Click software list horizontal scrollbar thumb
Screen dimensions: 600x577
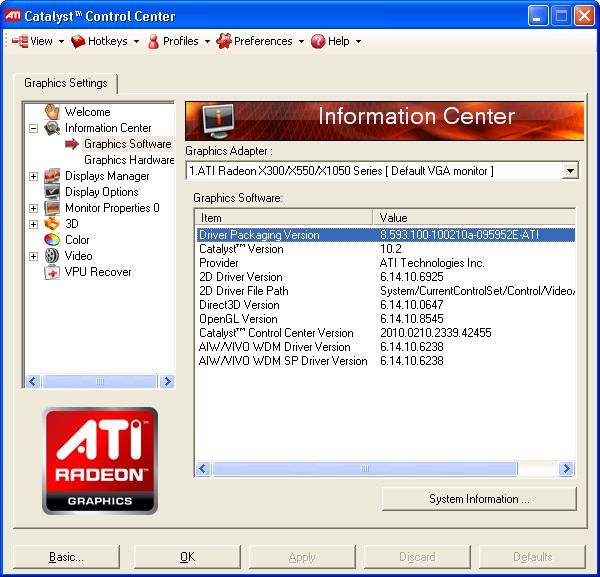[x=365, y=468]
